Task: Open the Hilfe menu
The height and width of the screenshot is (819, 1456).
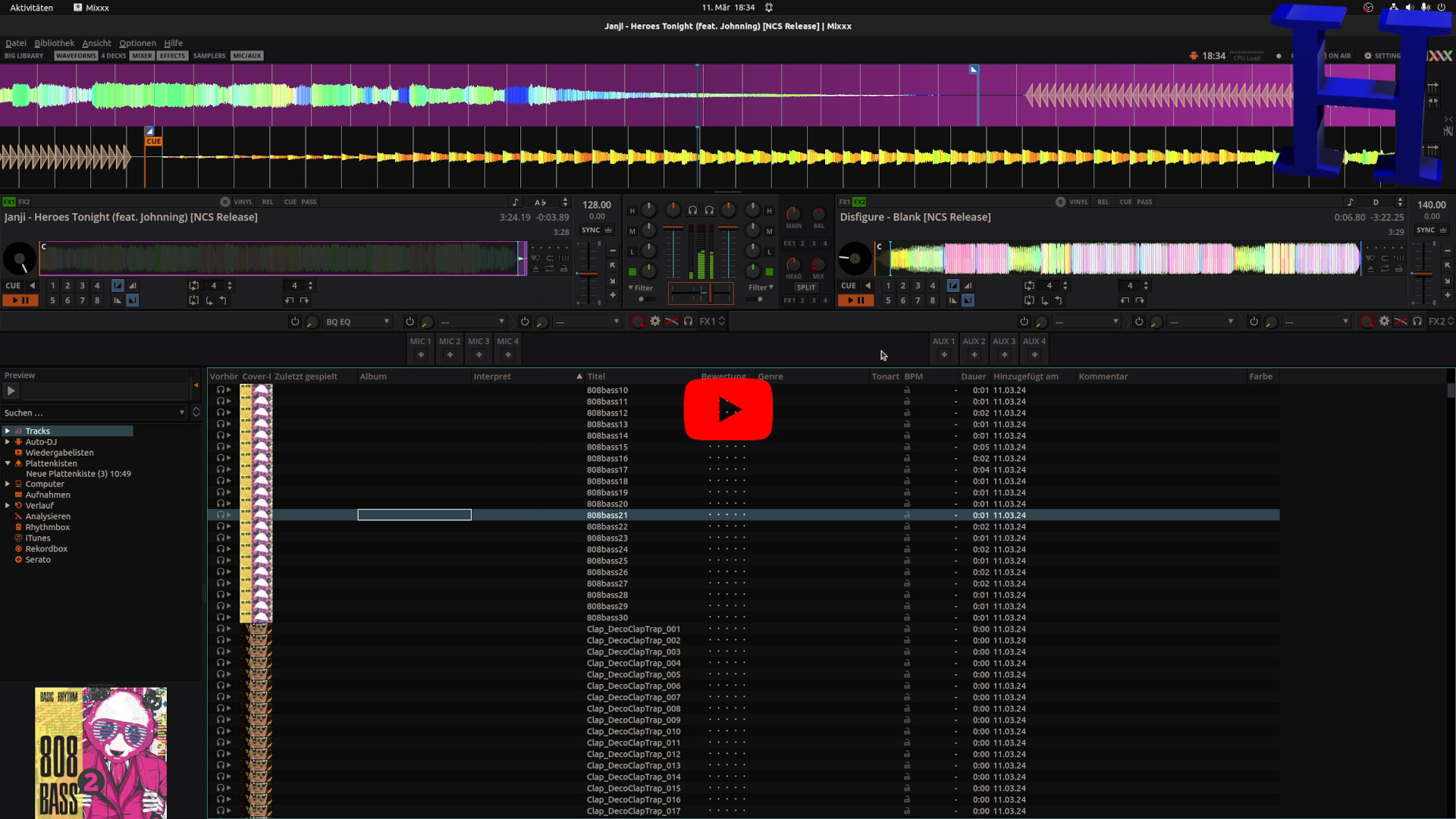Action: (x=174, y=43)
